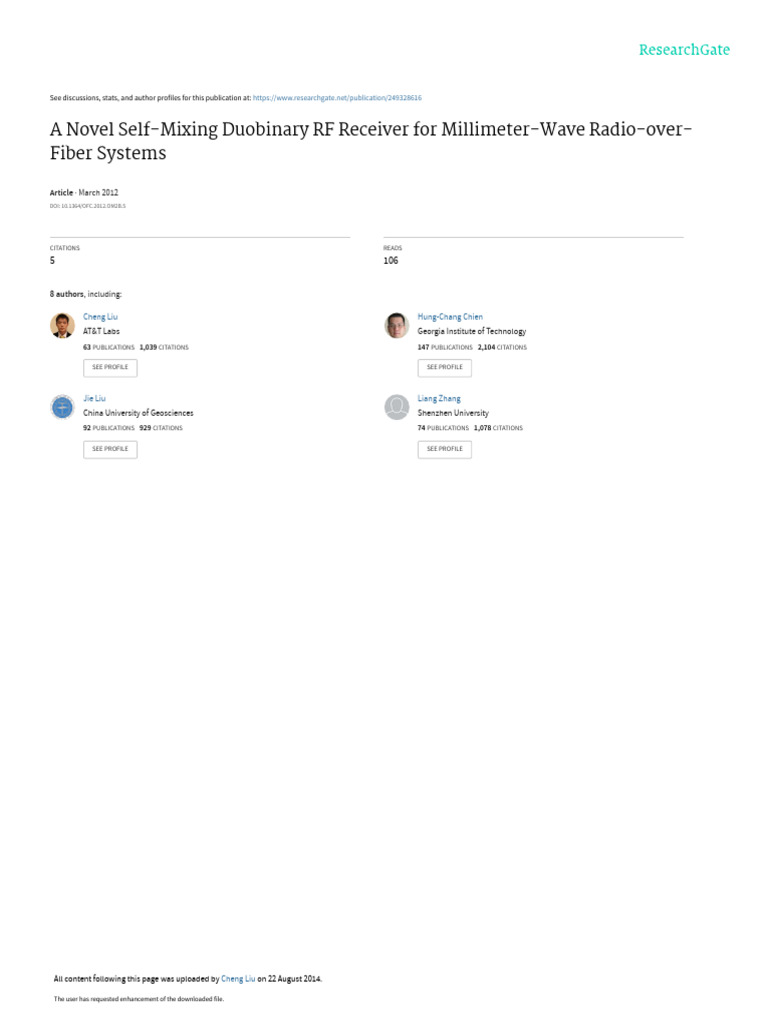Click the reads count of 106

pyautogui.click(x=390, y=261)
